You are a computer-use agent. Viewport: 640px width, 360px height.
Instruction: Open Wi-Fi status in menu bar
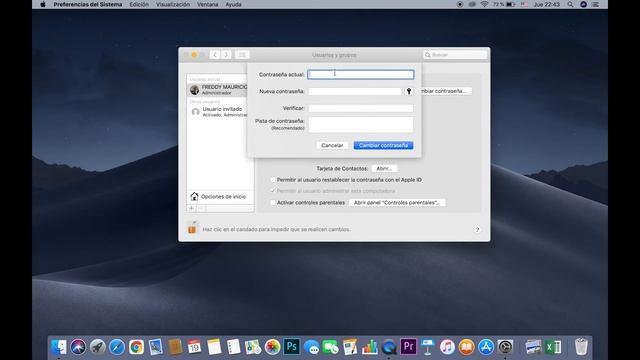pyautogui.click(x=484, y=4)
